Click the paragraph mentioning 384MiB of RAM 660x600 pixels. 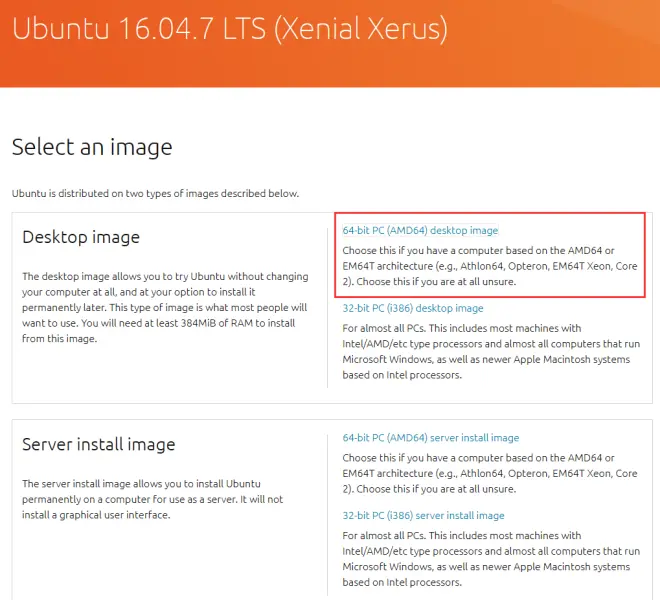click(165, 307)
